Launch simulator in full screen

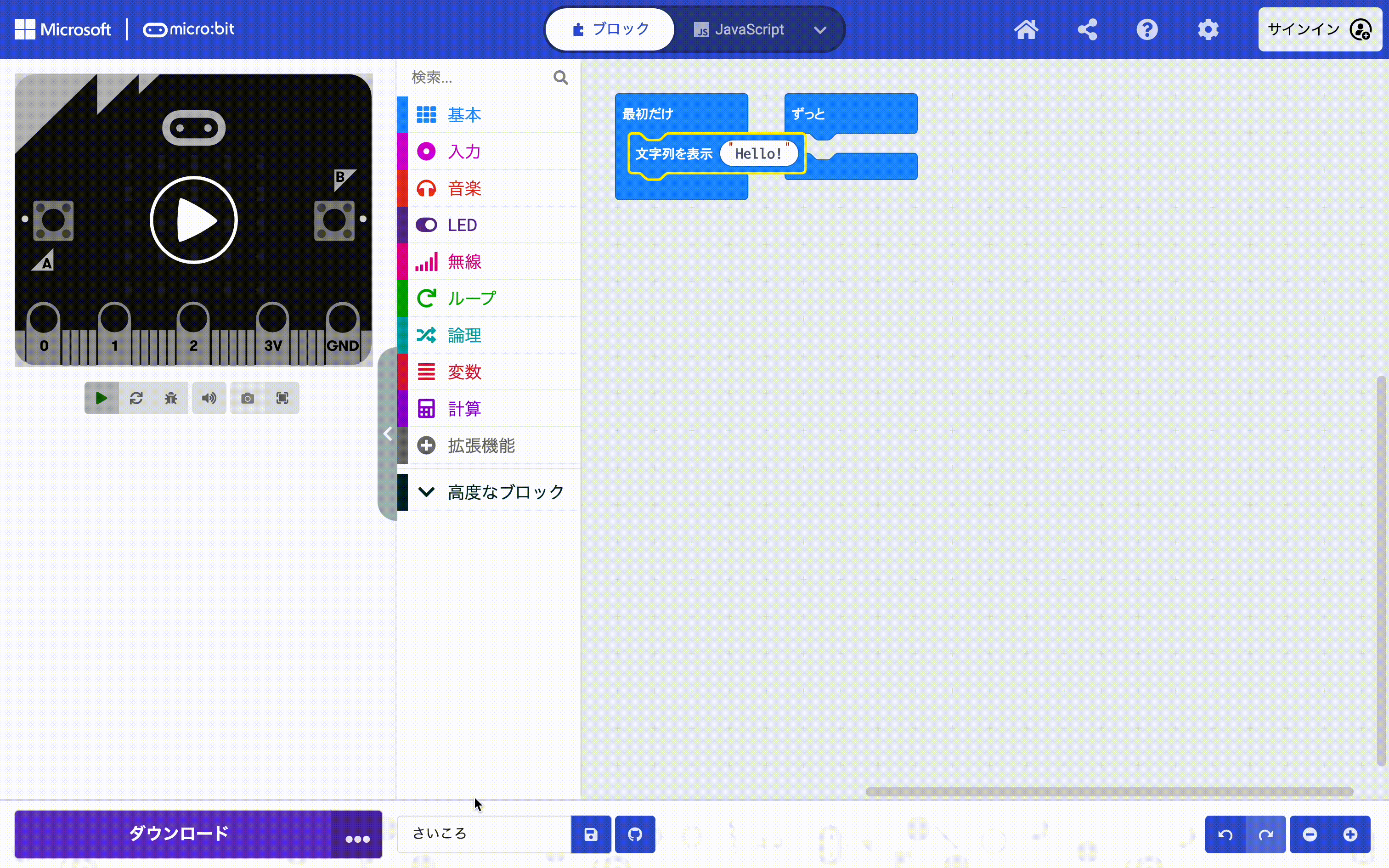tap(282, 398)
